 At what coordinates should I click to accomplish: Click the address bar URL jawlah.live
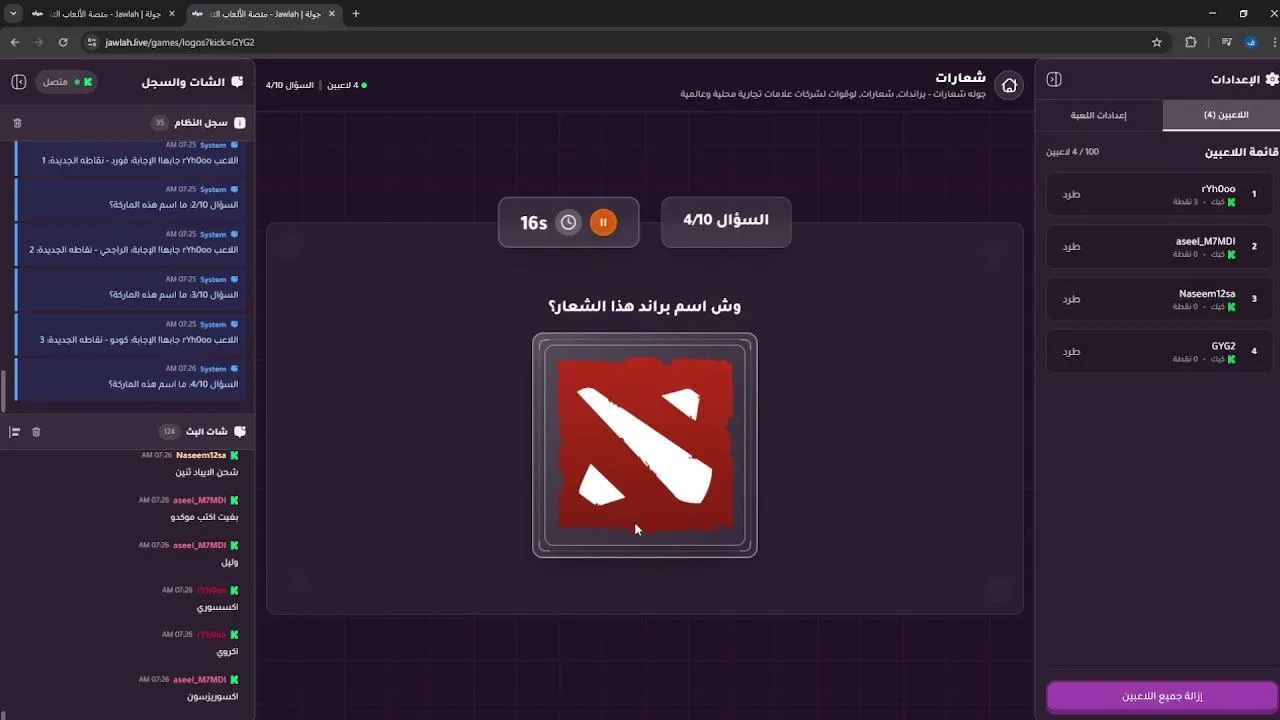(180, 43)
